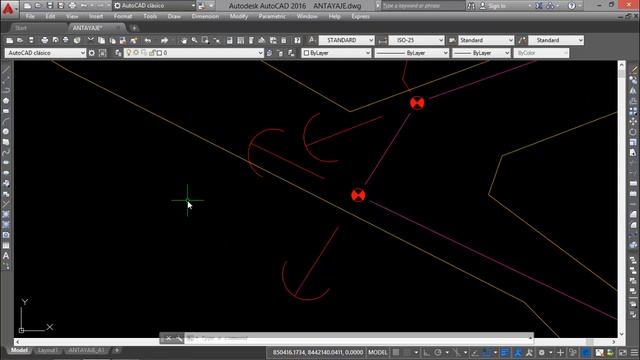Viewport: 640px width, 360px height.
Task: Open the multileader style Standard dropdown
Action: 556,40
